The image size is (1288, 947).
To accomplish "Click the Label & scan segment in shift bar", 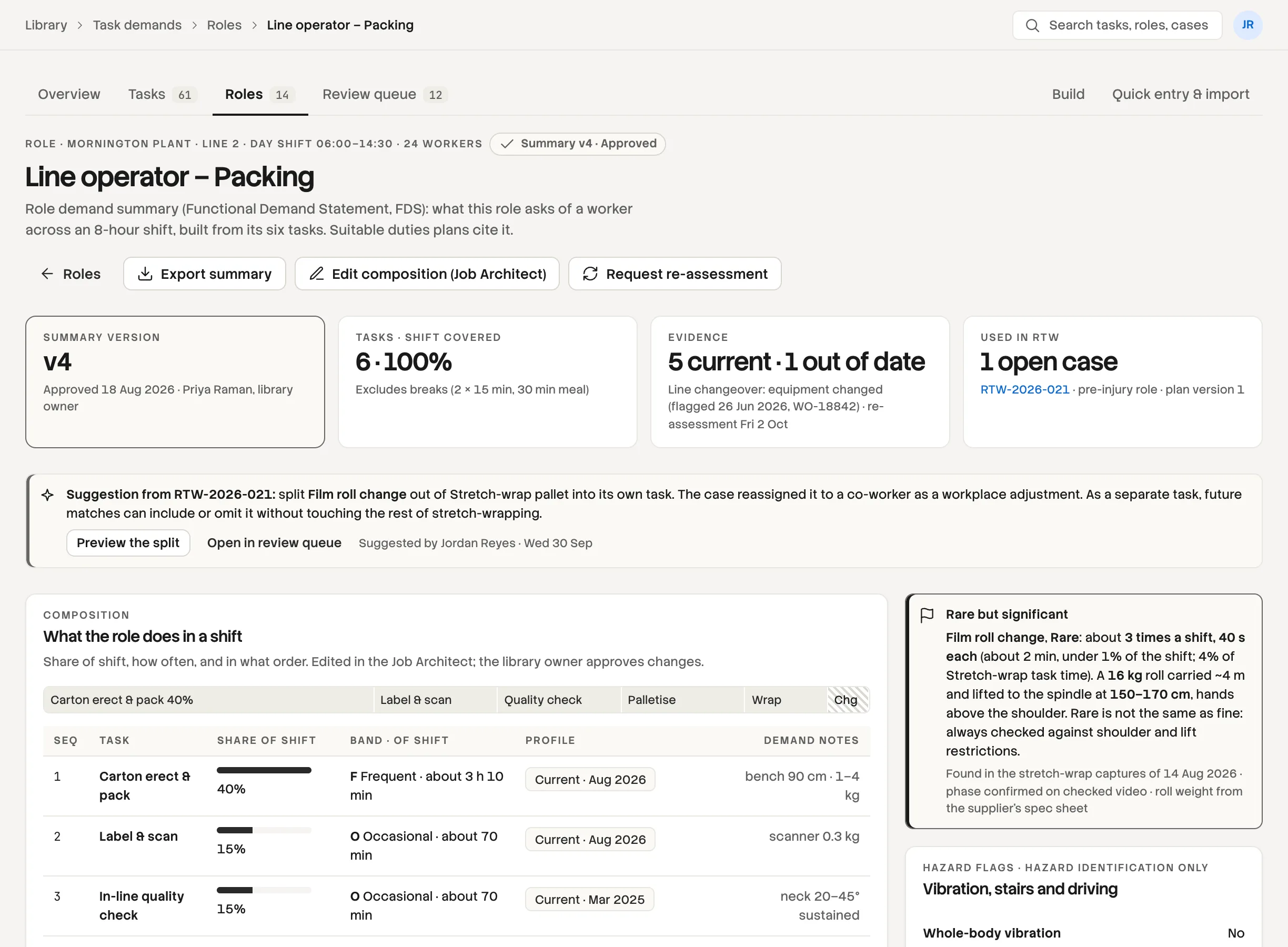I will [x=435, y=700].
